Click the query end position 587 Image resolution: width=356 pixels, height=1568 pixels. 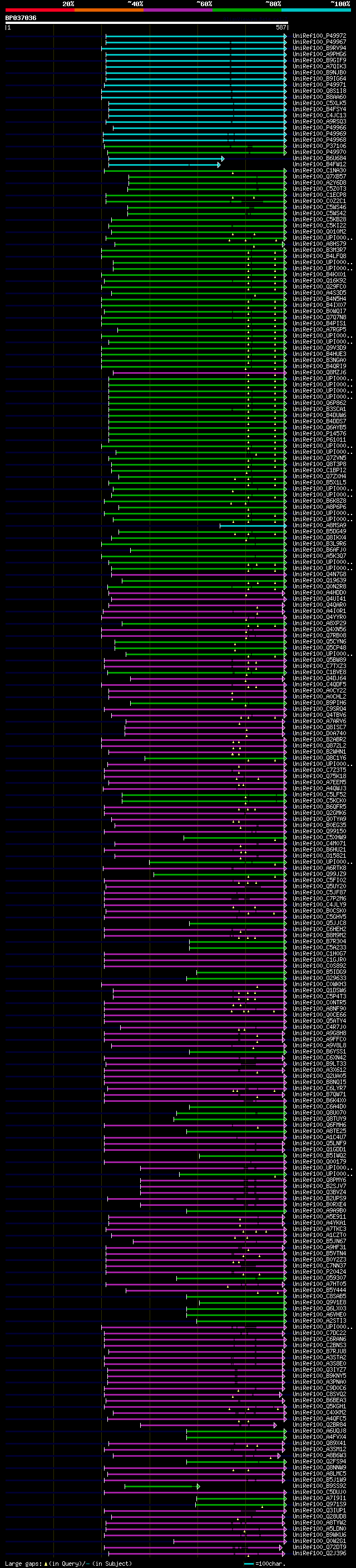(x=281, y=27)
